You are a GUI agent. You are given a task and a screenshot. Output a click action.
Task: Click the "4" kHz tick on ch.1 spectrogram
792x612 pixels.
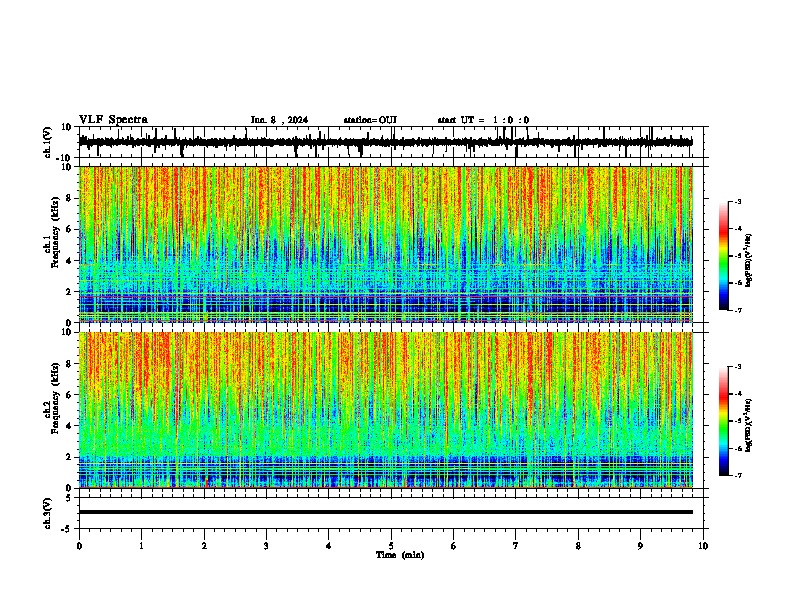pyautogui.click(x=69, y=261)
